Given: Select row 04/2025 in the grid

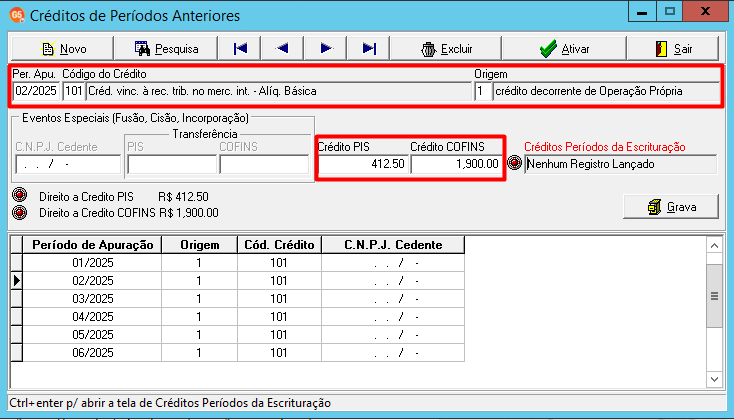Looking at the screenshot, I should [x=243, y=317].
